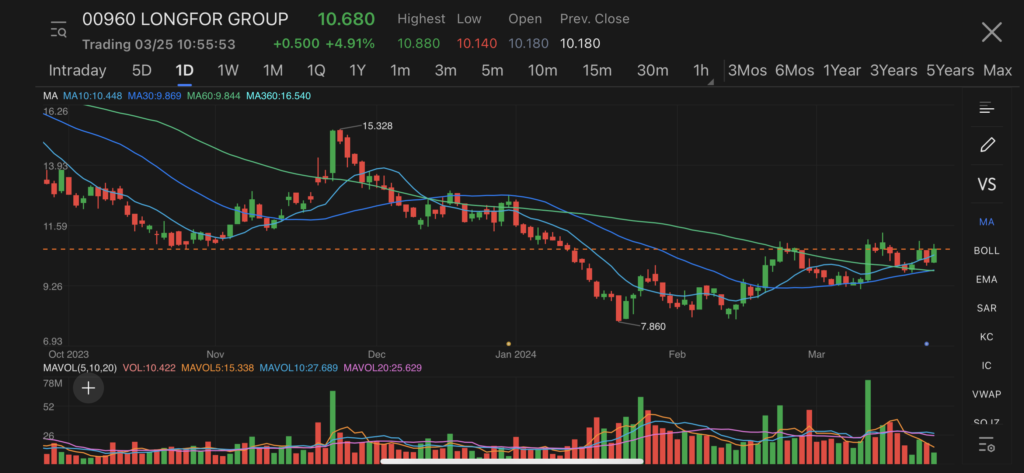1024x473 pixels.
Task: Set chart range to Max
Action: (997, 70)
